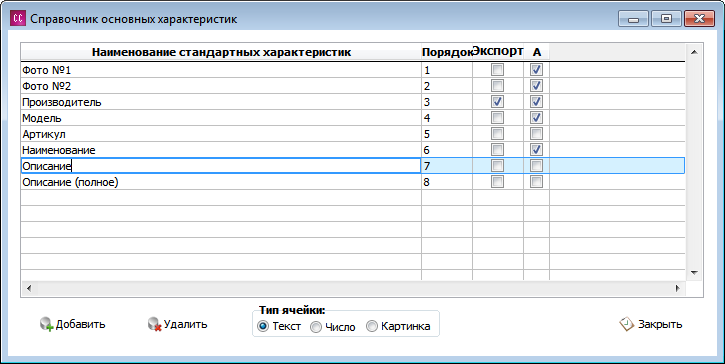Select the Фото №2 row name
The height and width of the screenshot is (364, 725).
[x=221, y=86]
